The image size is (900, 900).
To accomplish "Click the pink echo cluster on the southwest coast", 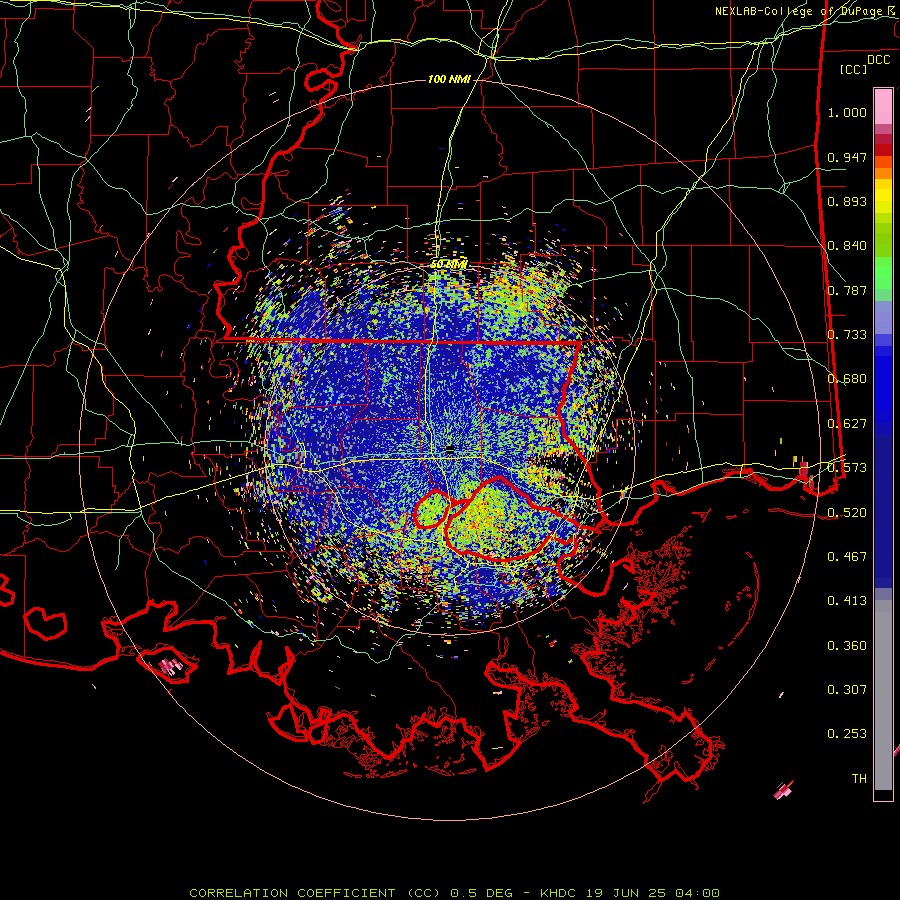I will 171,666.
